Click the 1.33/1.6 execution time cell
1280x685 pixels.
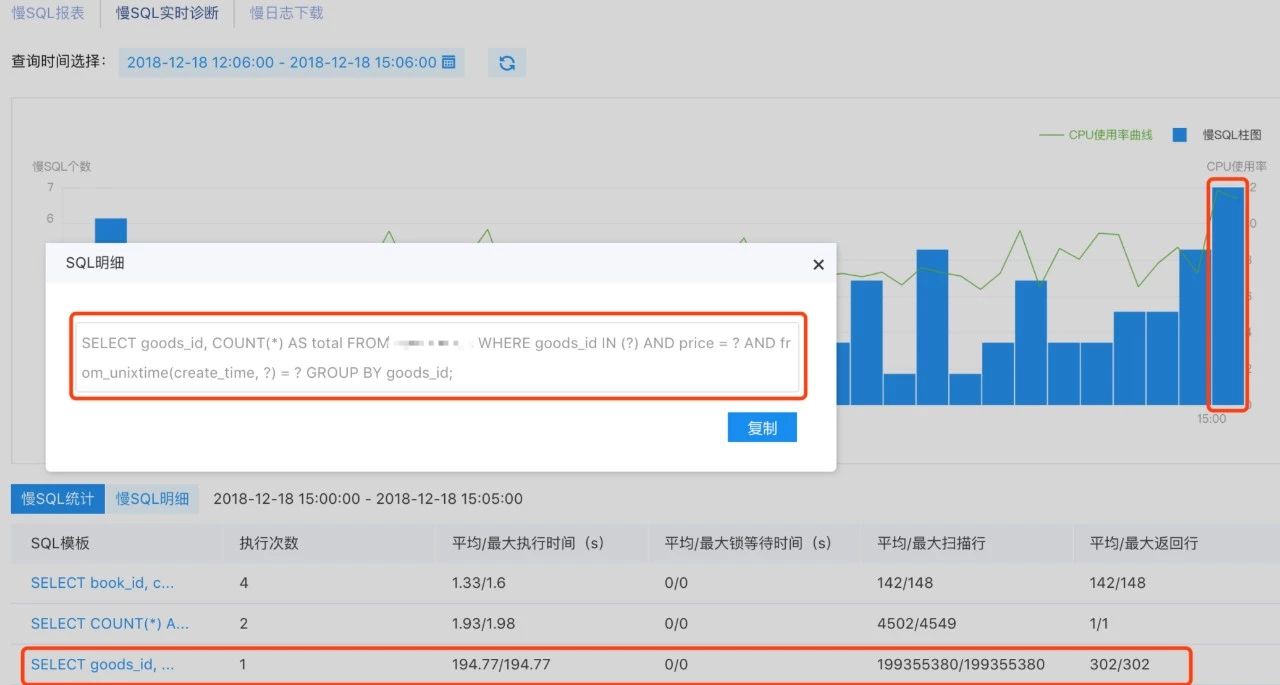click(x=480, y=583)
